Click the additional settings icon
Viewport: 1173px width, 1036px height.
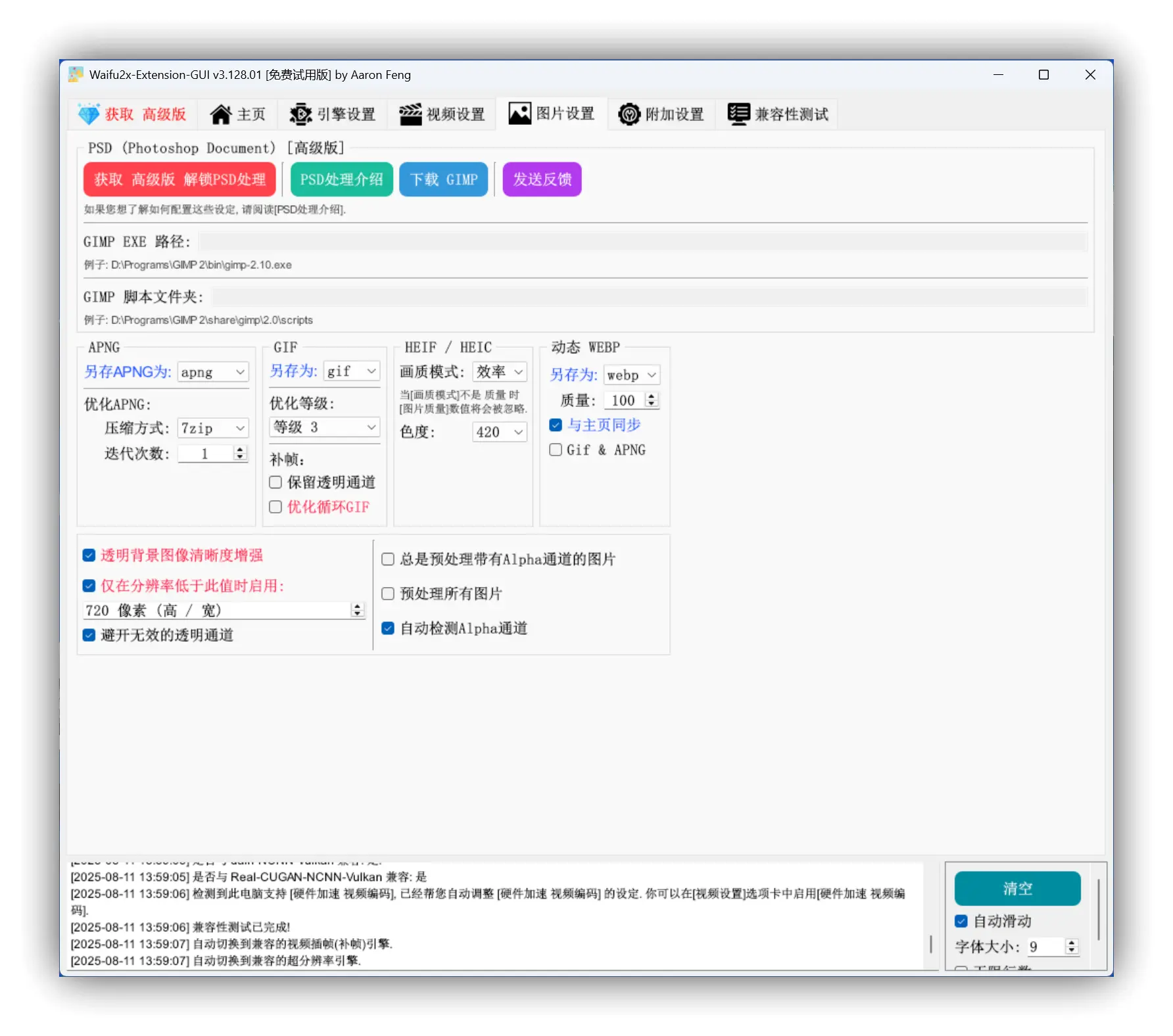click(629, 114)
